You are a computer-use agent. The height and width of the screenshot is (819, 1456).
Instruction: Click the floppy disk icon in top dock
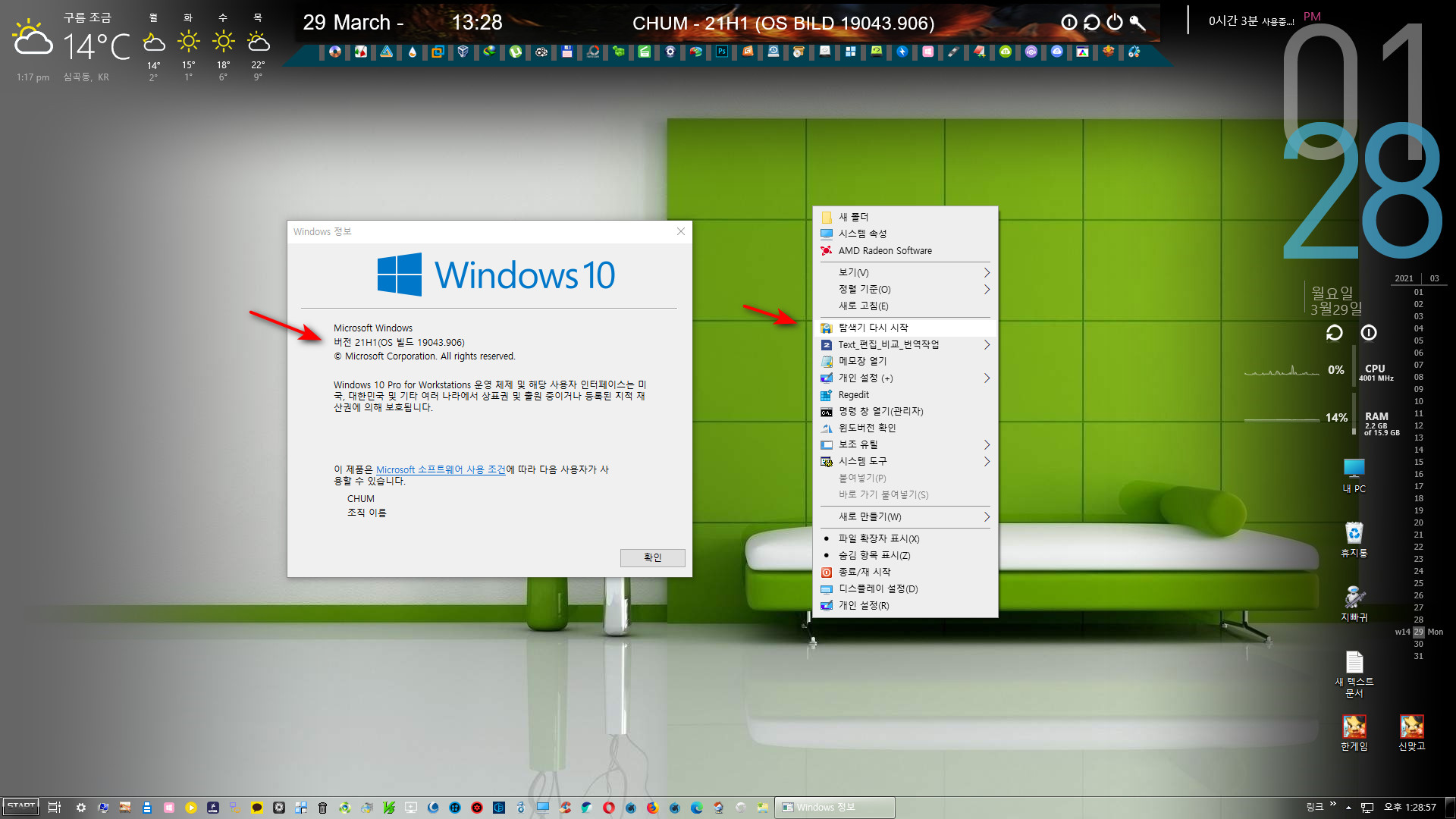pyautogui.click(x=566, y=52)
